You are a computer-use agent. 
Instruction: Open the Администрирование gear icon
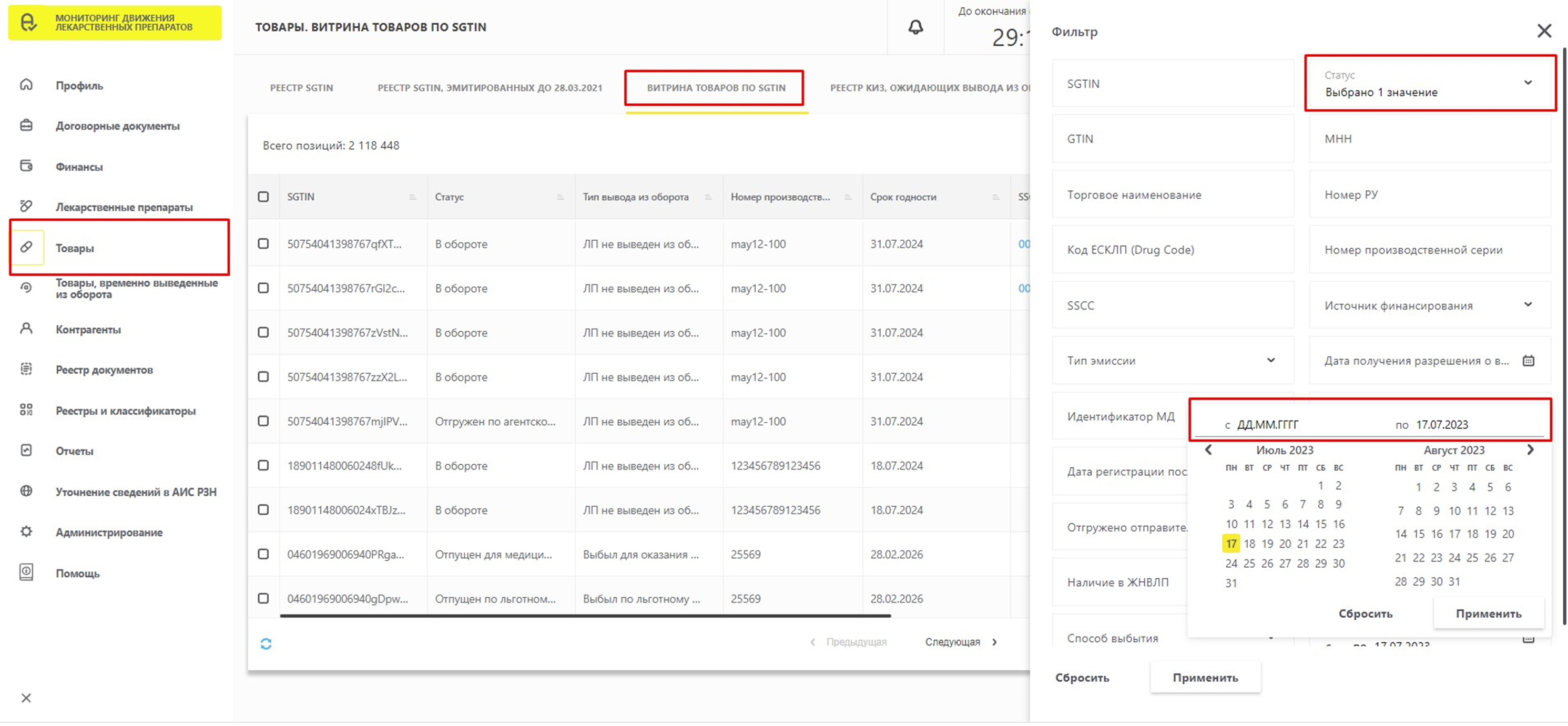pyautogui.click(x=26, y=531)
